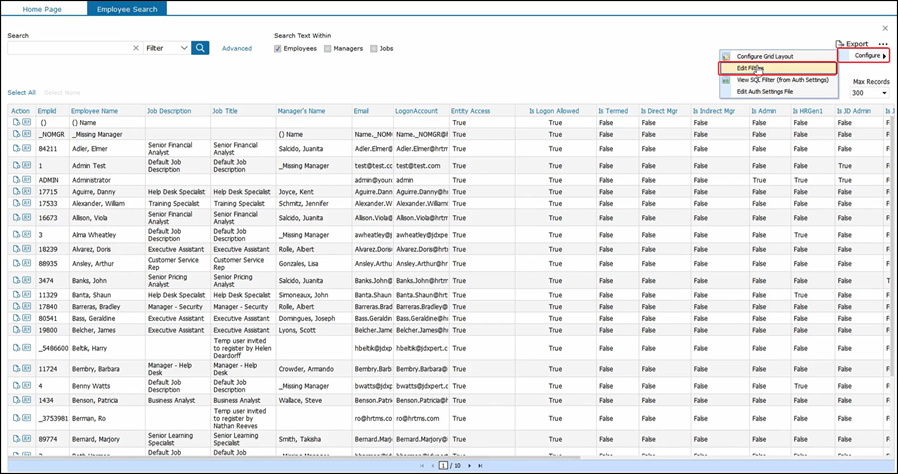Screen dimensions: 899x474
Task: Select Edit Filters from the menu
Action: (752, 68)
